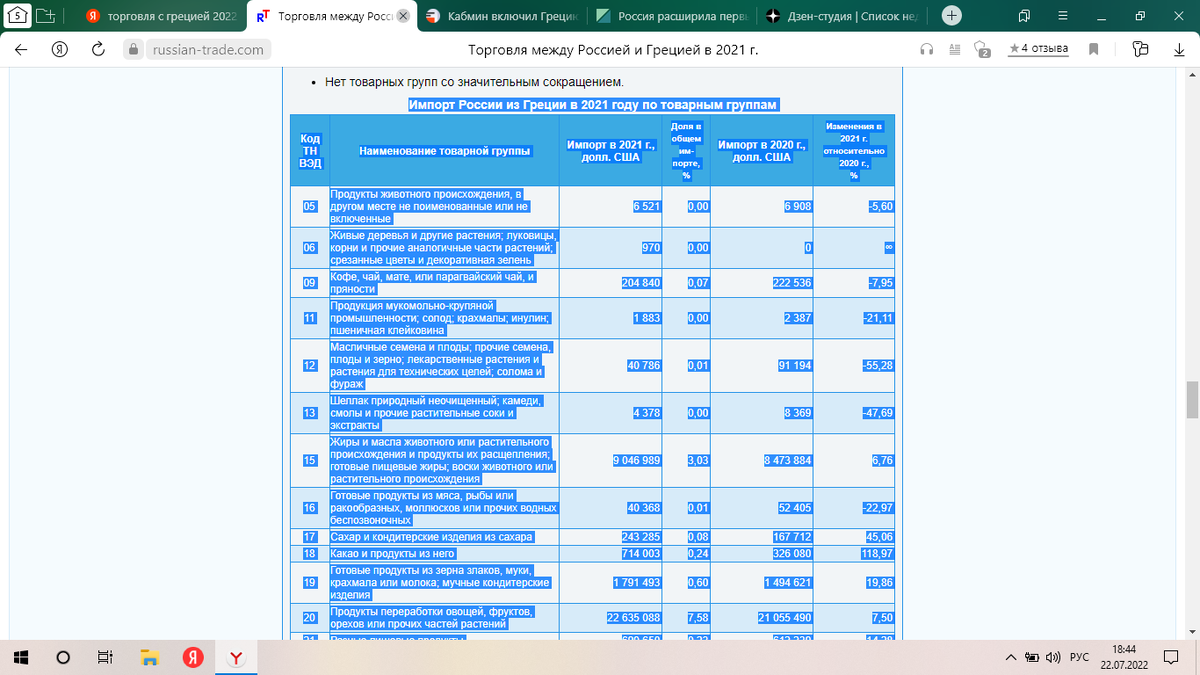Focus the russian-trade.com address field
The height and width of the screenshot is (675, 1200).
pyautogui.click(x=208, y=49)
